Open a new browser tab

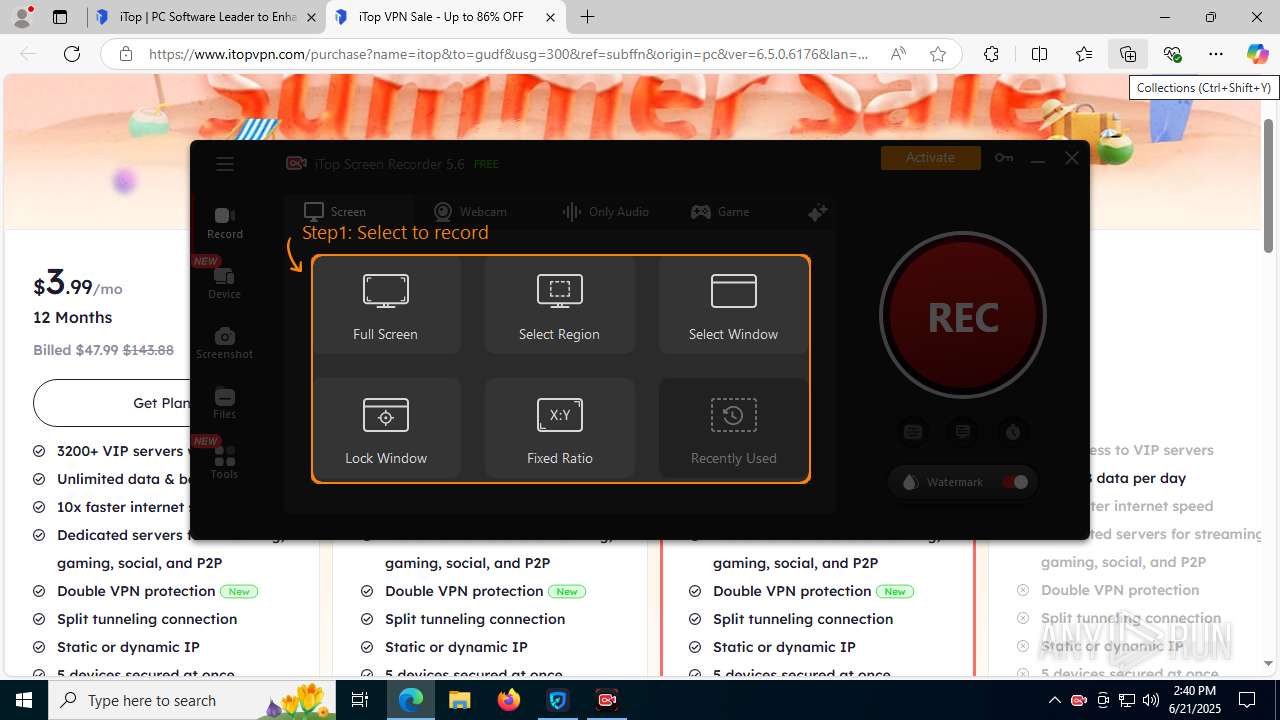click(588, 17)
